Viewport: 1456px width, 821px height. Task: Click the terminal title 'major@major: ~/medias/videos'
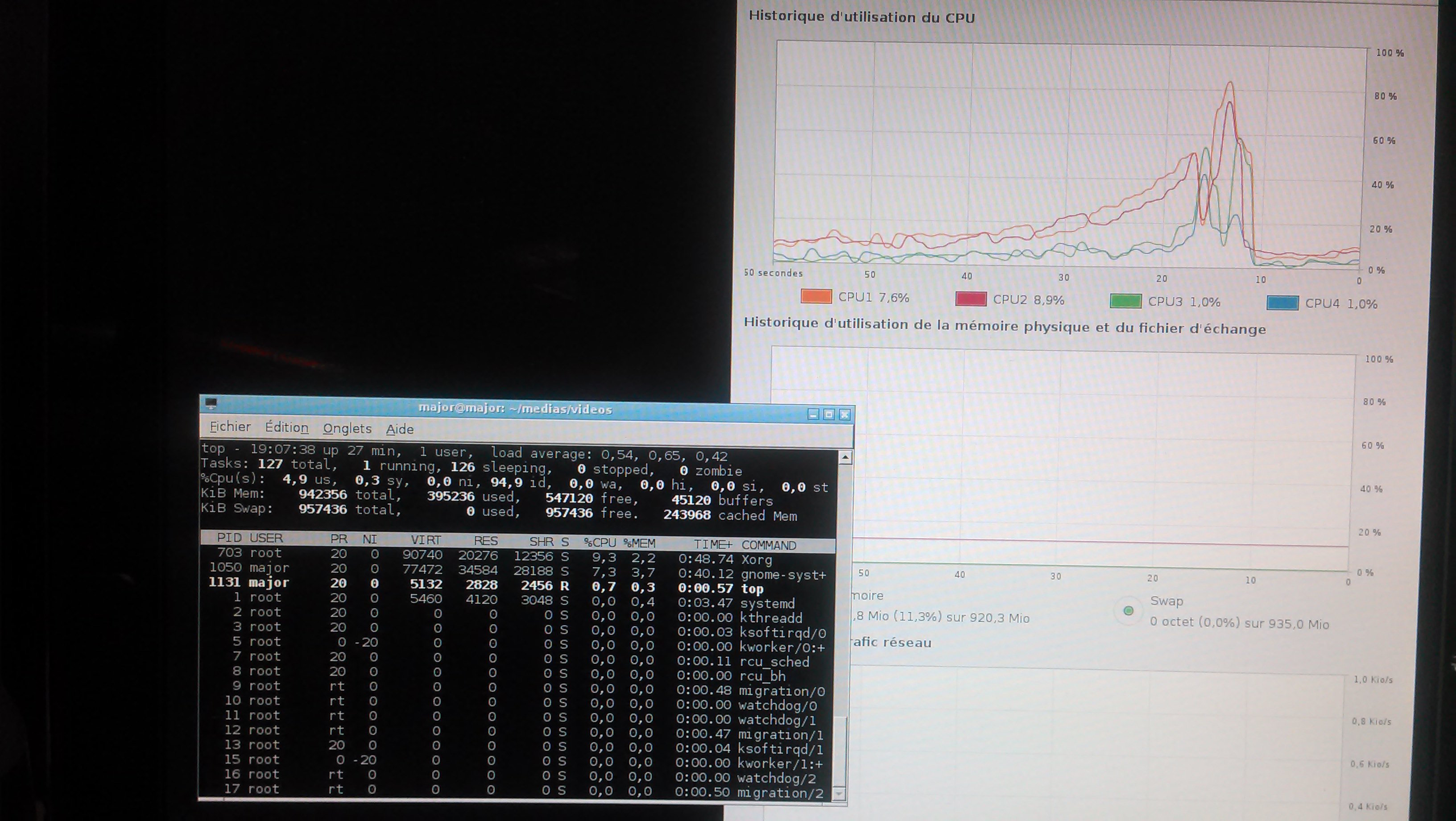point(515,409)
